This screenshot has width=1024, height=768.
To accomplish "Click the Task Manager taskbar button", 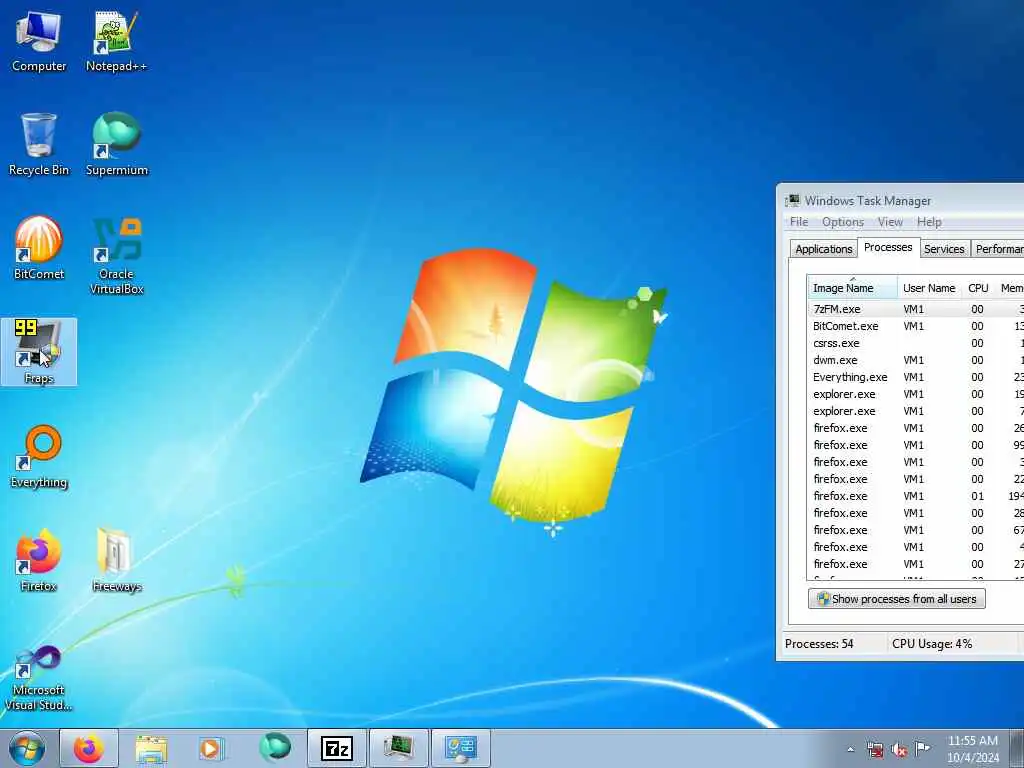I will pyautogui.click(x=399, y=748).
